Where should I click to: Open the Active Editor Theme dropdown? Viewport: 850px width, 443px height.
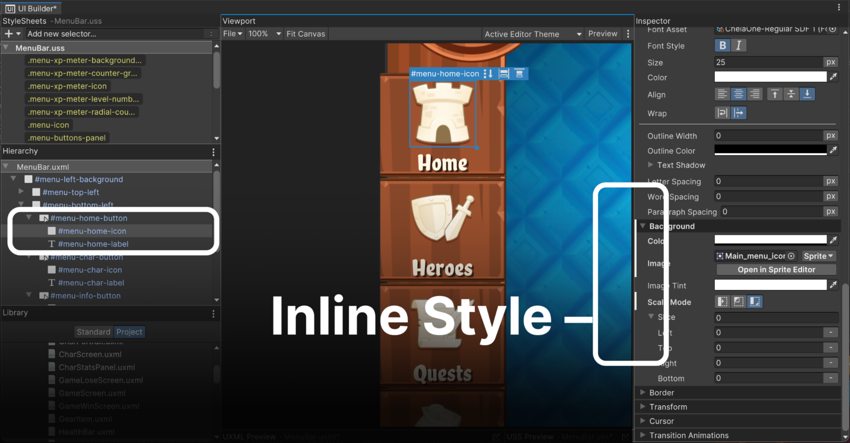pyautogui.click(x=532, y=34)
